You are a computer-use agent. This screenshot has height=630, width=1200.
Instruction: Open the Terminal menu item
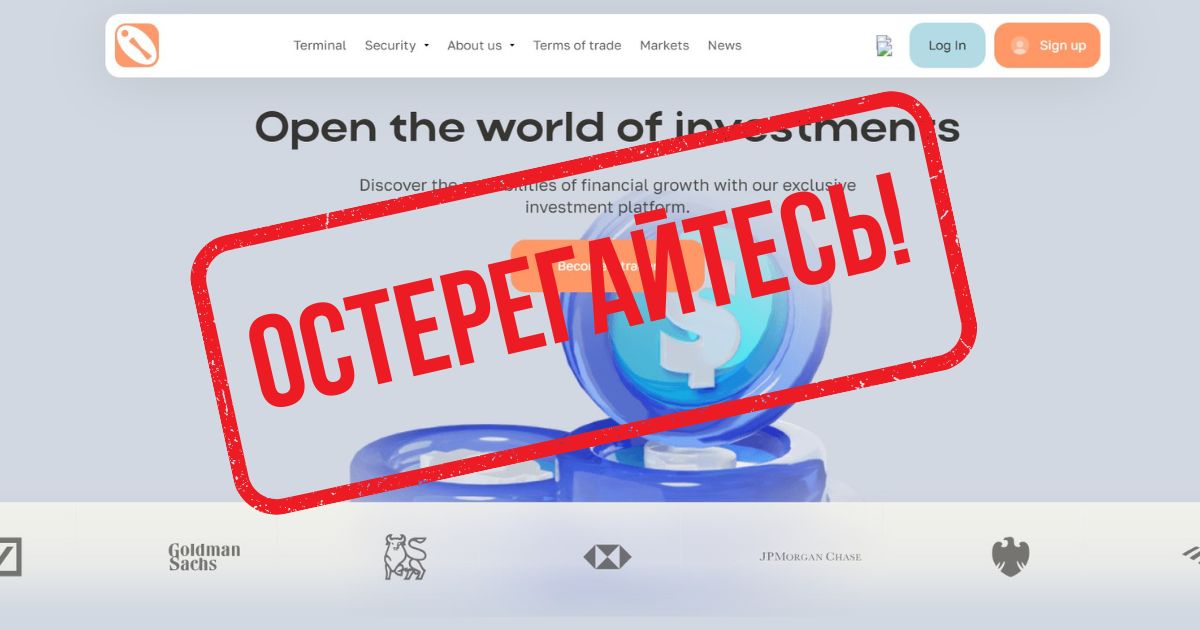click(320, 45)
